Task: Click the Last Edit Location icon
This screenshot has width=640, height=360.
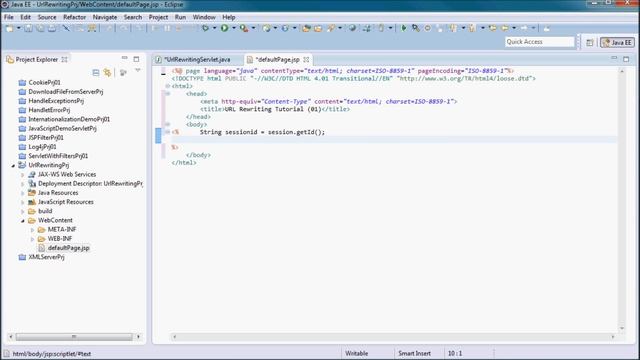Action: (493, 28)
